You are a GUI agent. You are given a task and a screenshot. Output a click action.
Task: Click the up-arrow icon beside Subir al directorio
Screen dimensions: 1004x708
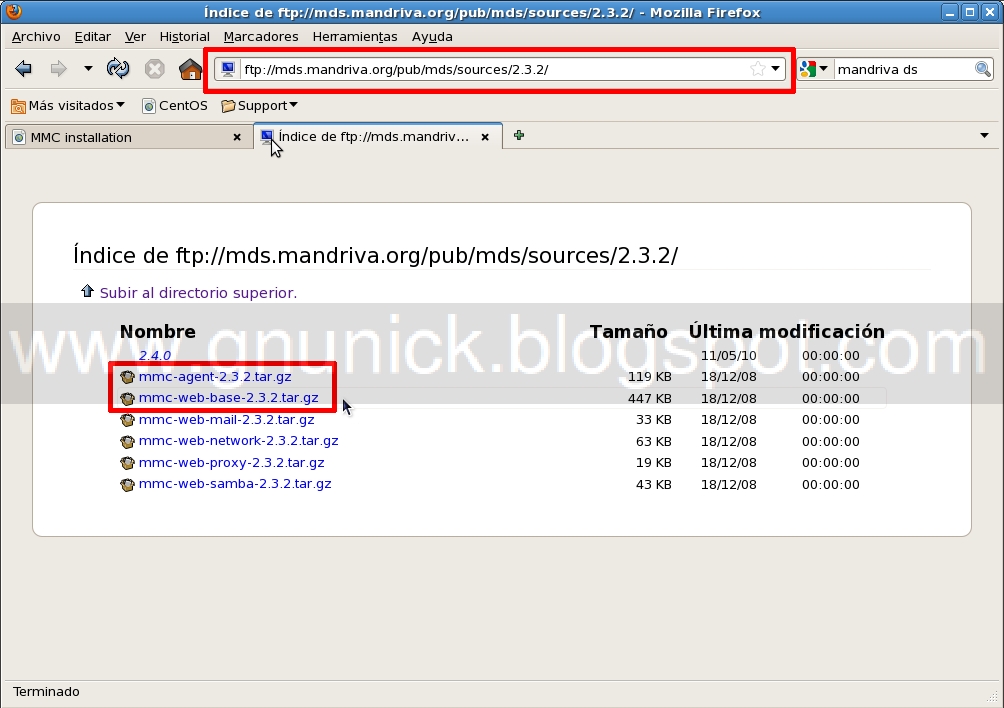(x=88, y=291)
